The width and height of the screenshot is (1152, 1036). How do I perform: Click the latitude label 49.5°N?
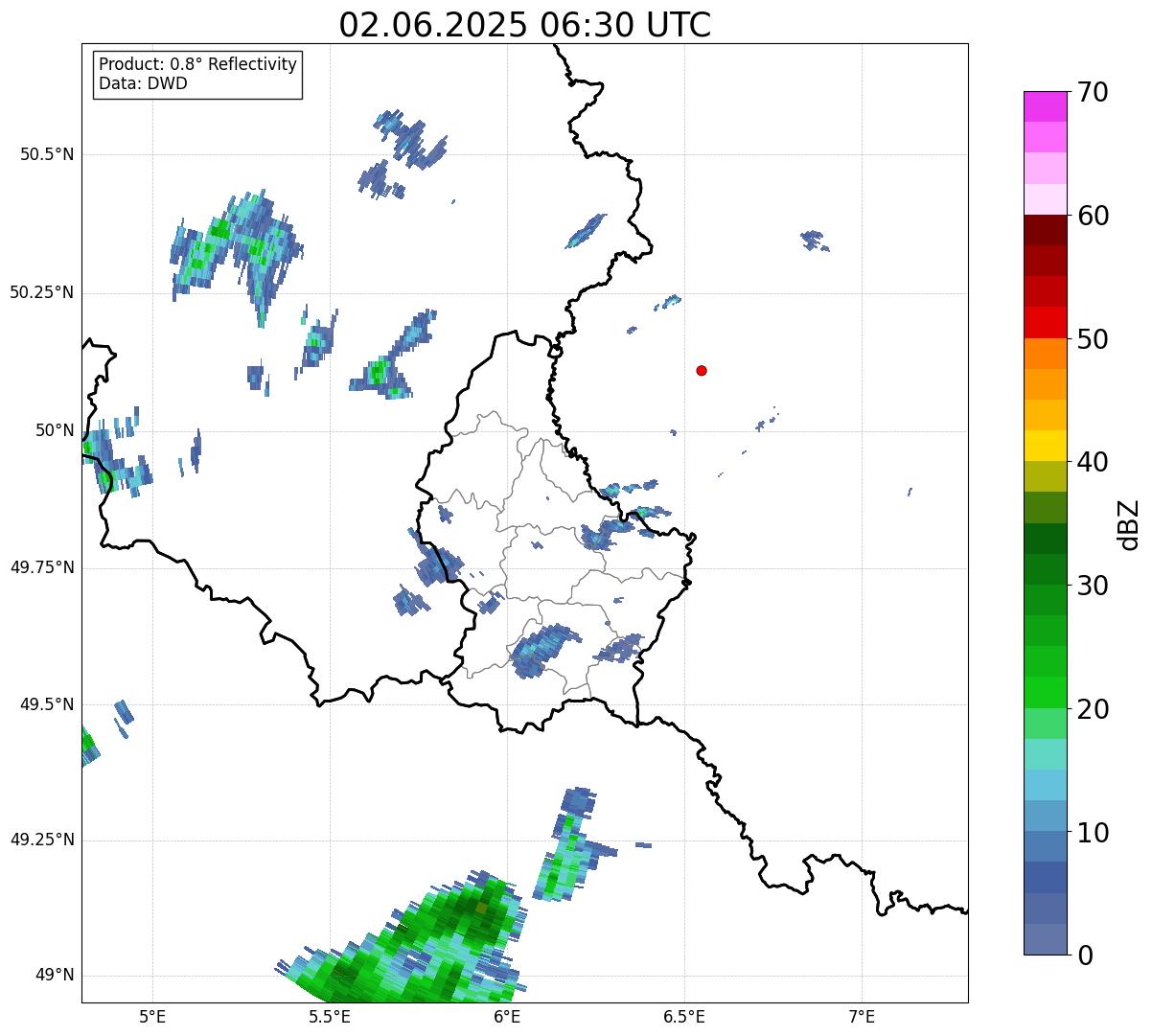click(x=47, y=704)
